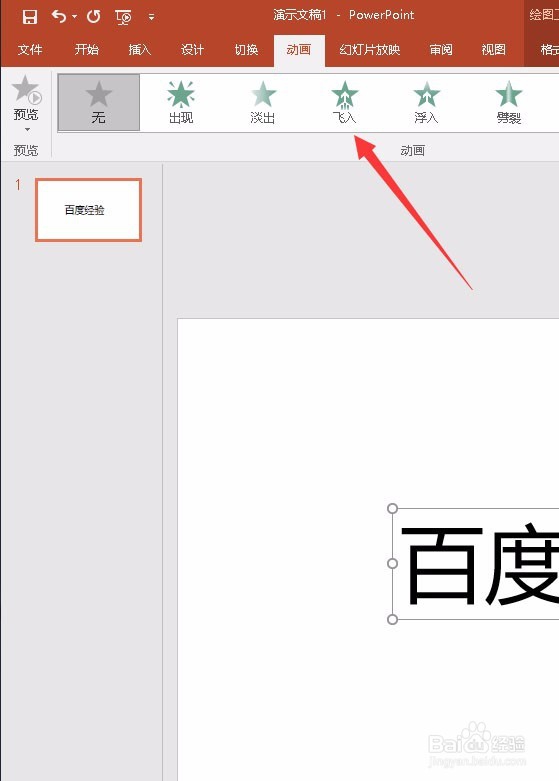
Task: Click the 预览 preview star icon
Action: (26, 89)
